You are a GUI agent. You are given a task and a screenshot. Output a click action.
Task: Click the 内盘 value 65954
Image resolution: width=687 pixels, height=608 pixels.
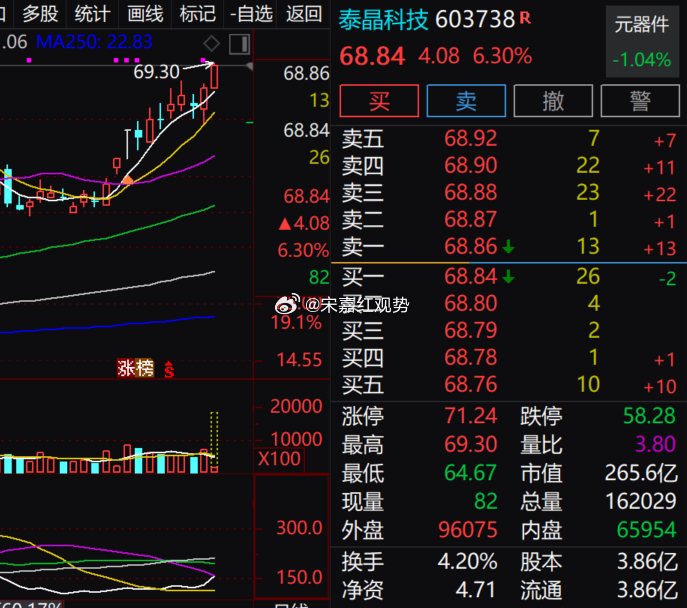647,530
